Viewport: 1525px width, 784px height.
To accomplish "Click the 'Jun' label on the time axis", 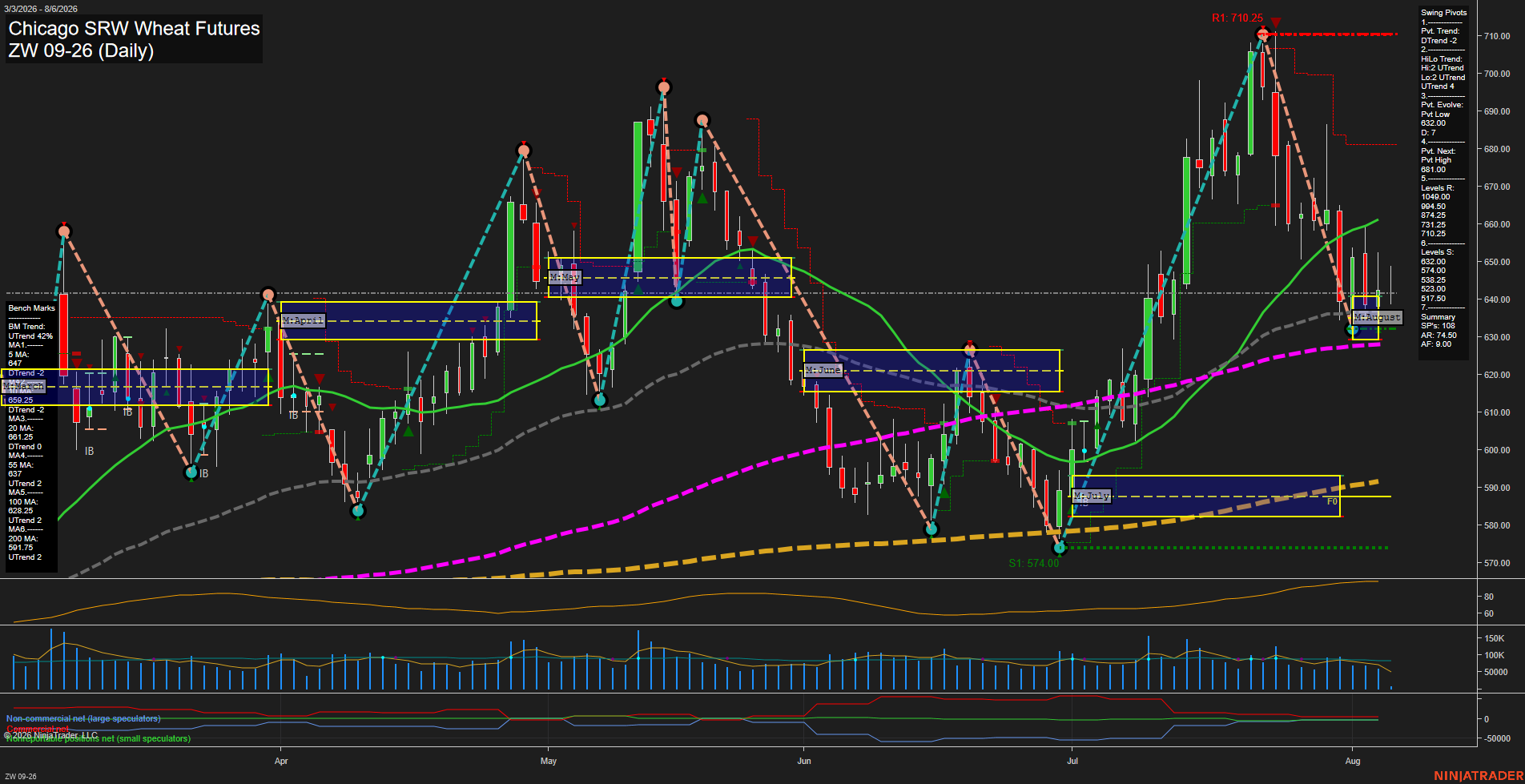I will point(804,761).
